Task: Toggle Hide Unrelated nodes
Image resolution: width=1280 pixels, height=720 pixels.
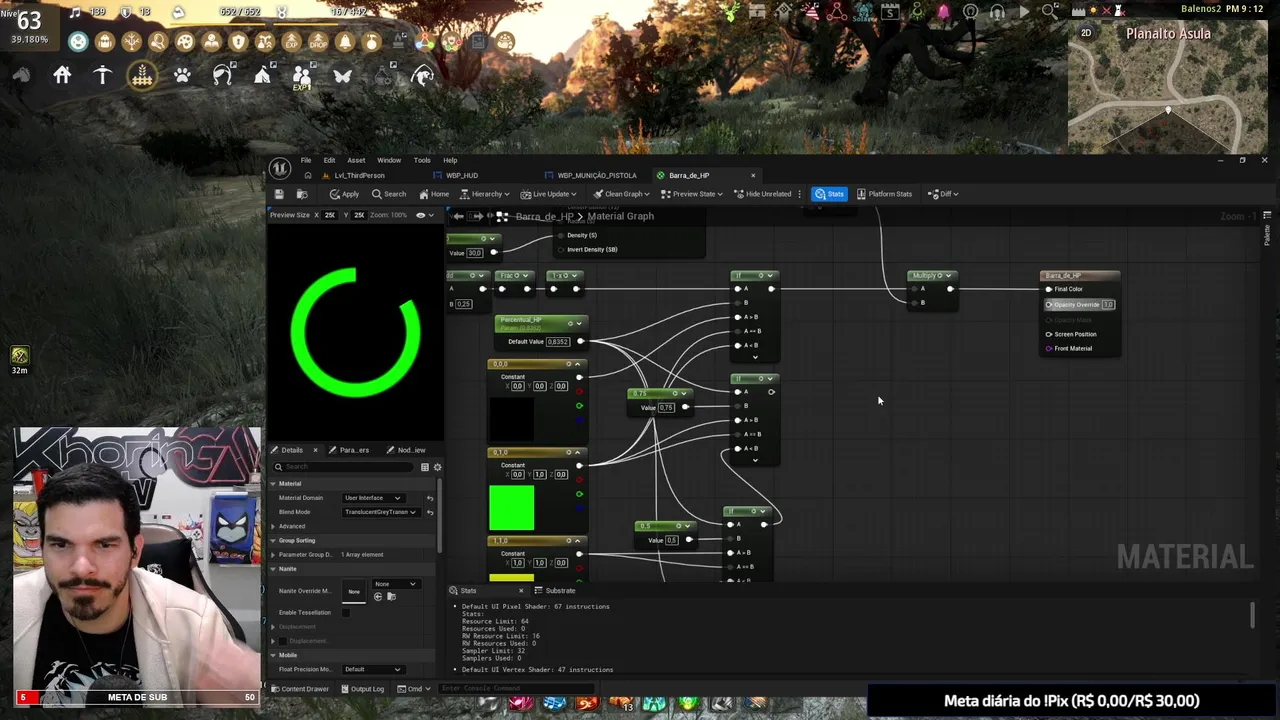Action: (762, 194)
